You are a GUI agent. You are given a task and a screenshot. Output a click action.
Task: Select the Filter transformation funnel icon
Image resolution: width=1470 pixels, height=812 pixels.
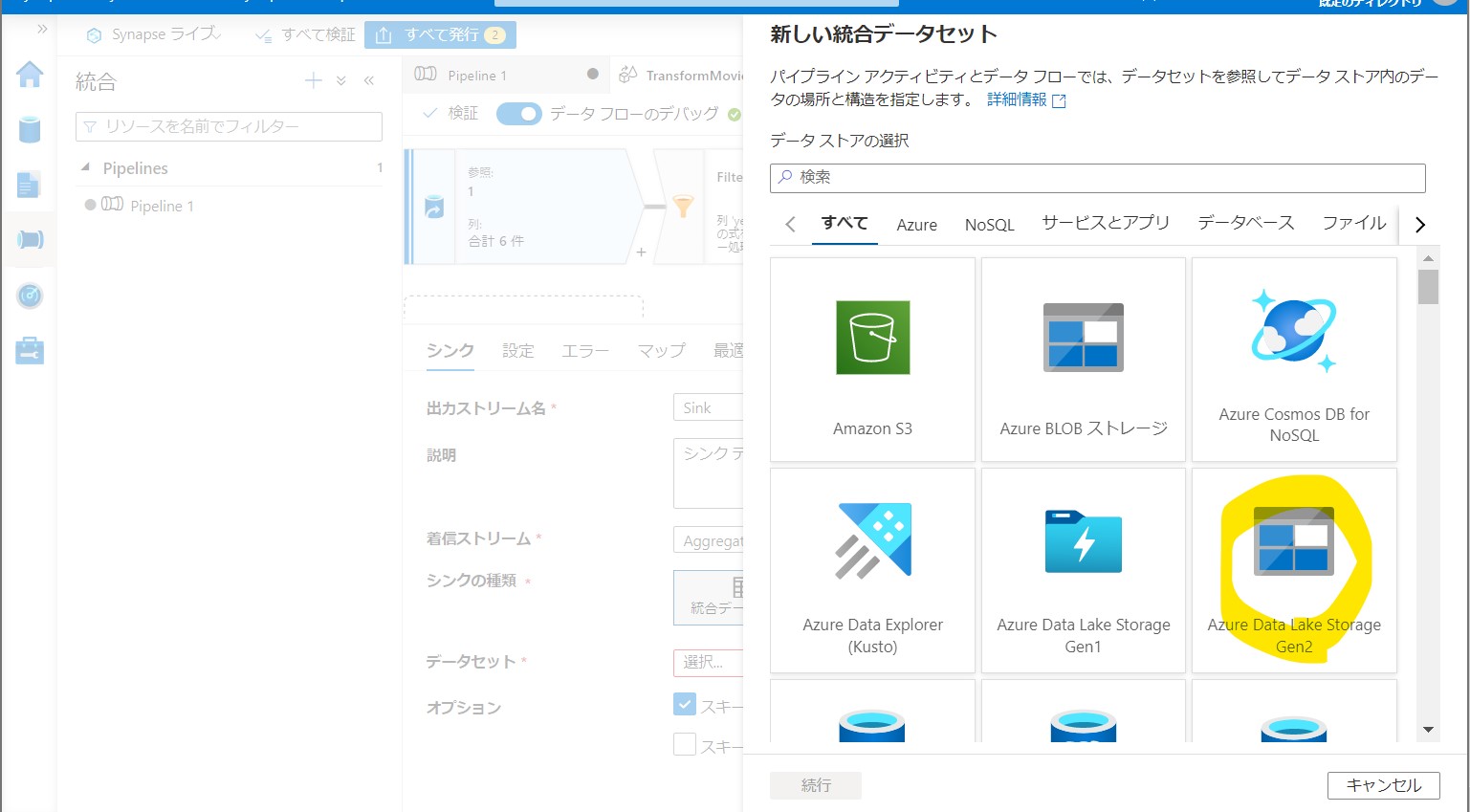click(683, 206)
